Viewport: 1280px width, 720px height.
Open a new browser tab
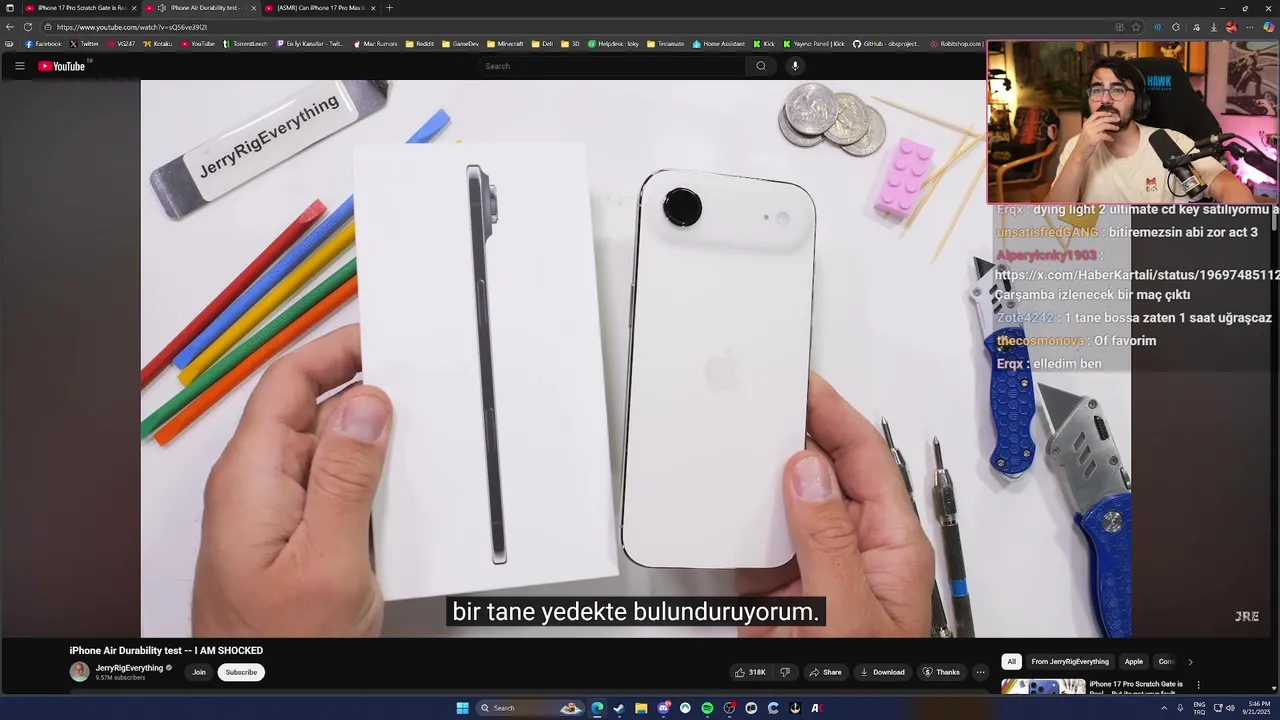click(x=389, y=8)
